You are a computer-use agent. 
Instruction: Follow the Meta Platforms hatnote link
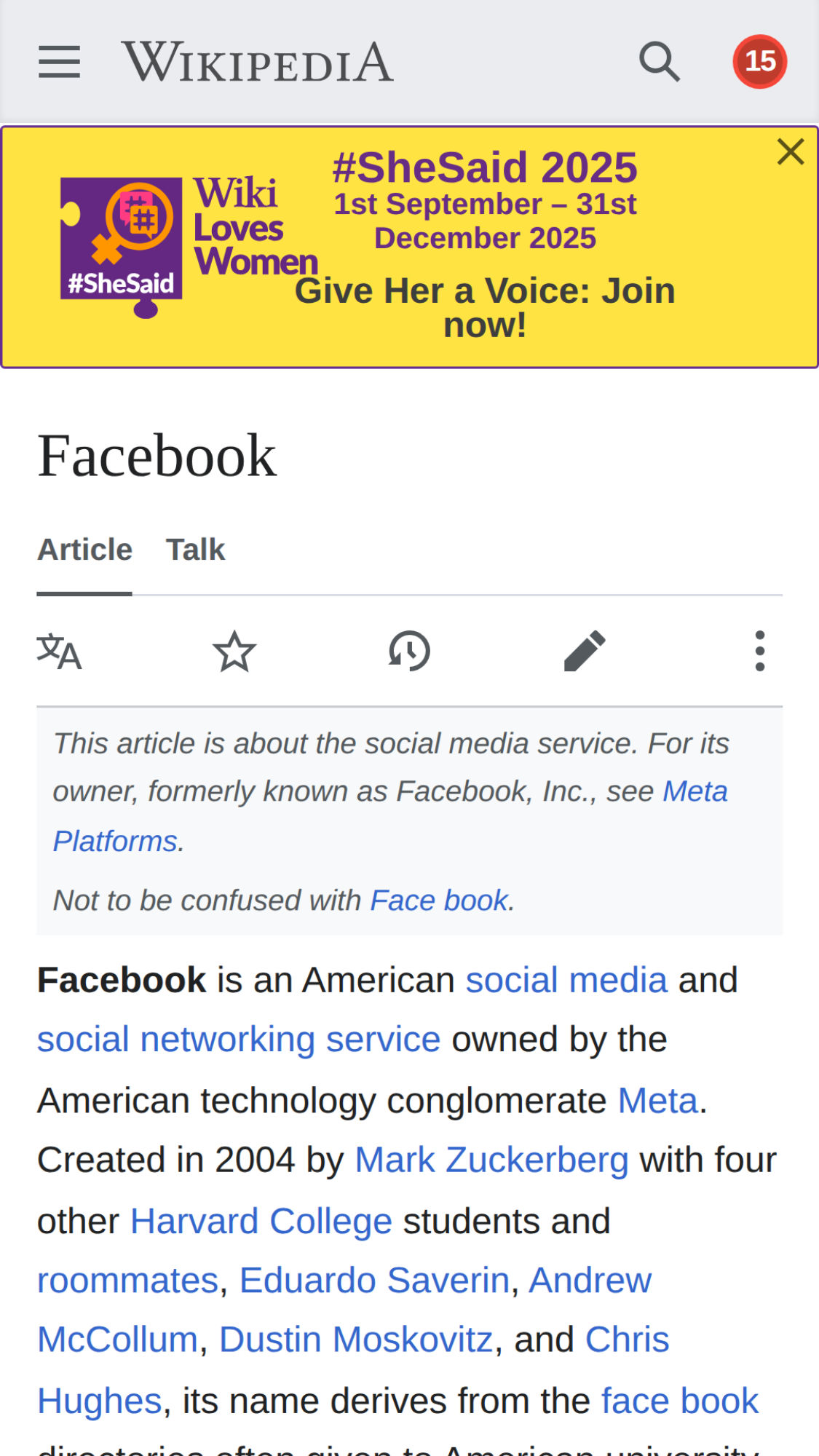(695, 791)
